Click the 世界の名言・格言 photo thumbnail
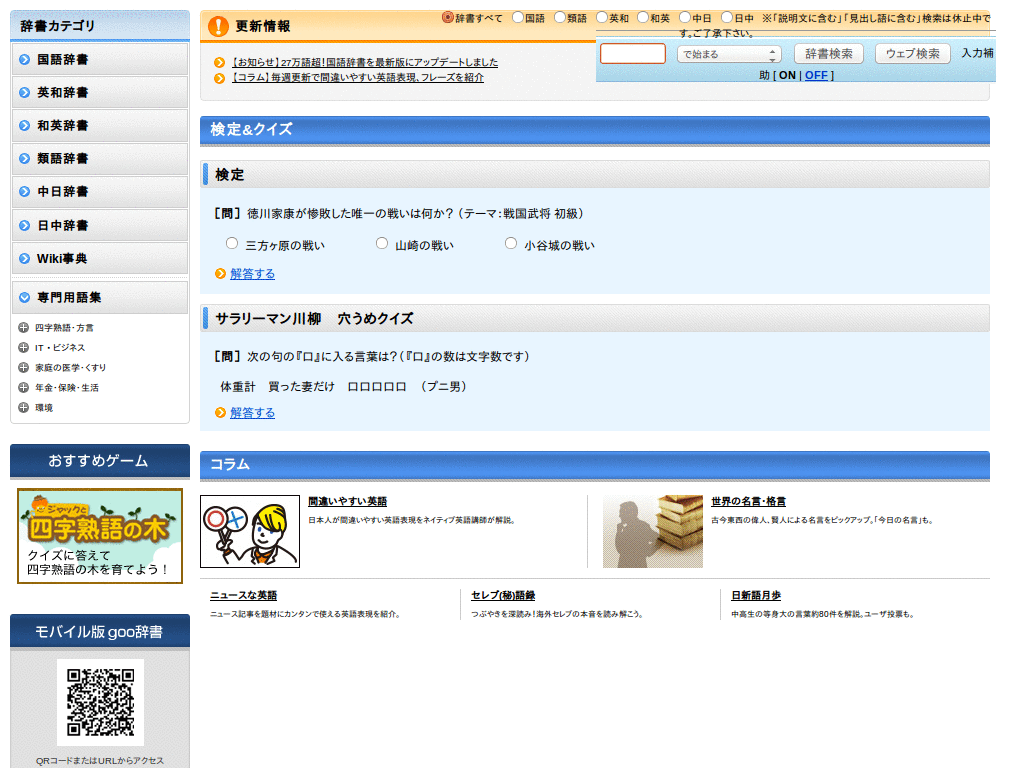Screen dimensions: 1024x768 (x=652, y=530)
